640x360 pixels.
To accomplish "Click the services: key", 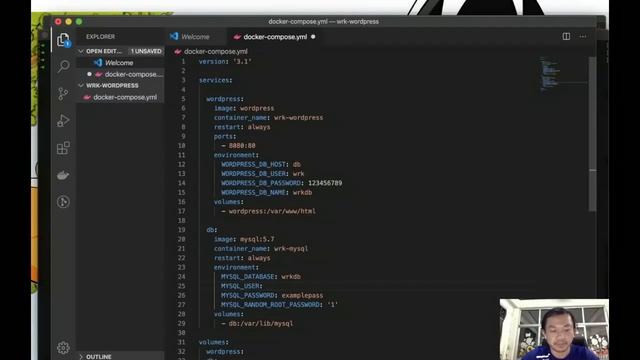I will 215,80.
